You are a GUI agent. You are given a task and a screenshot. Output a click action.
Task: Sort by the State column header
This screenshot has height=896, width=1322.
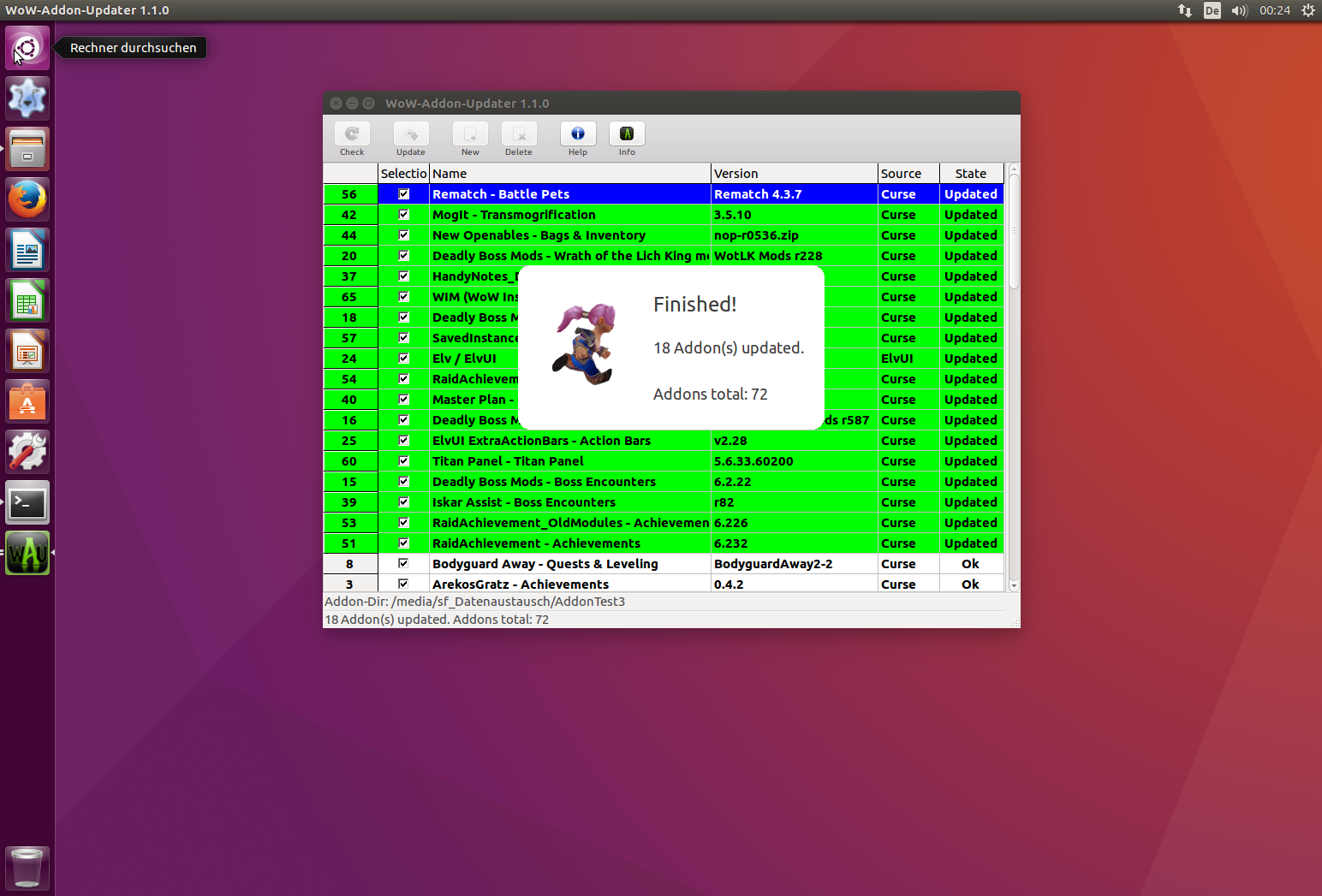click(x=971, y=173)
